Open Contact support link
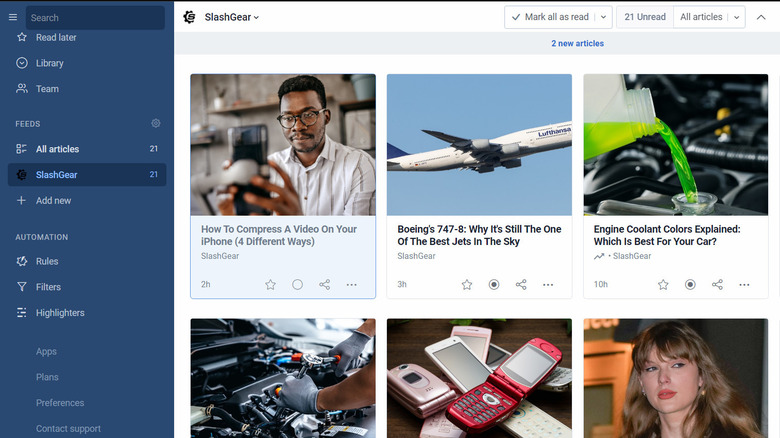780x438 pixels. pyautogui.click(x=68, y=429)
